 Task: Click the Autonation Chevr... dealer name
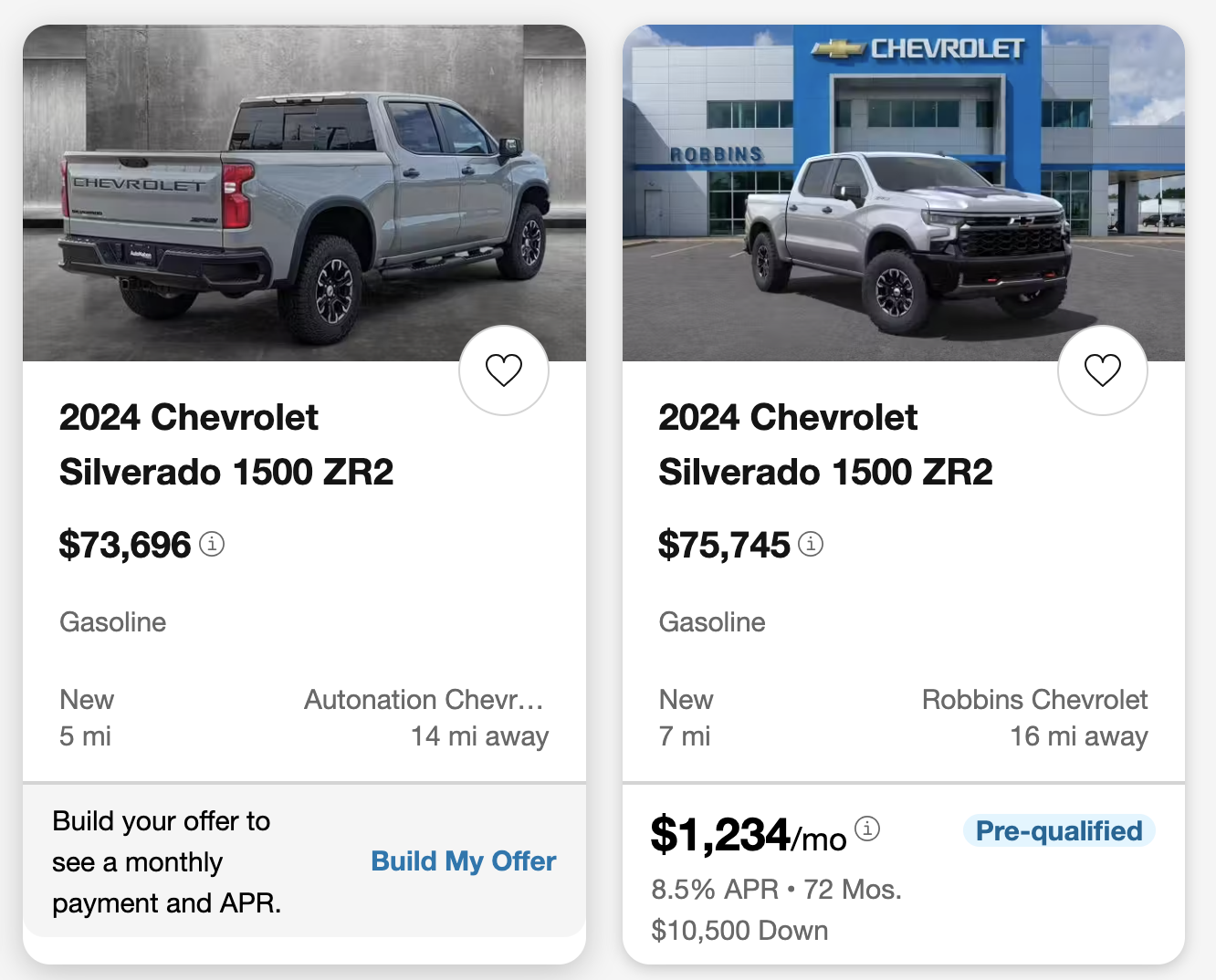point(424,700)
